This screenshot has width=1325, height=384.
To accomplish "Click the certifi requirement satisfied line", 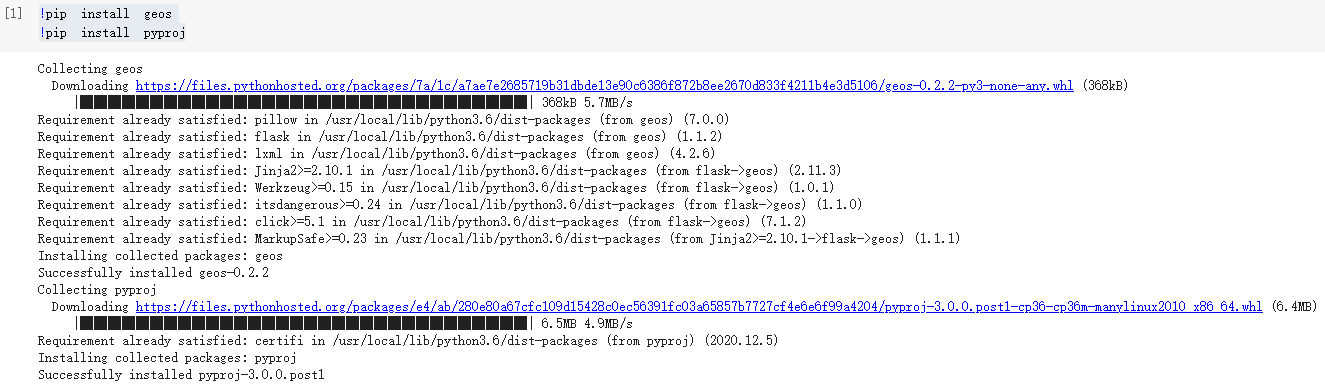I will pos(408,341).
